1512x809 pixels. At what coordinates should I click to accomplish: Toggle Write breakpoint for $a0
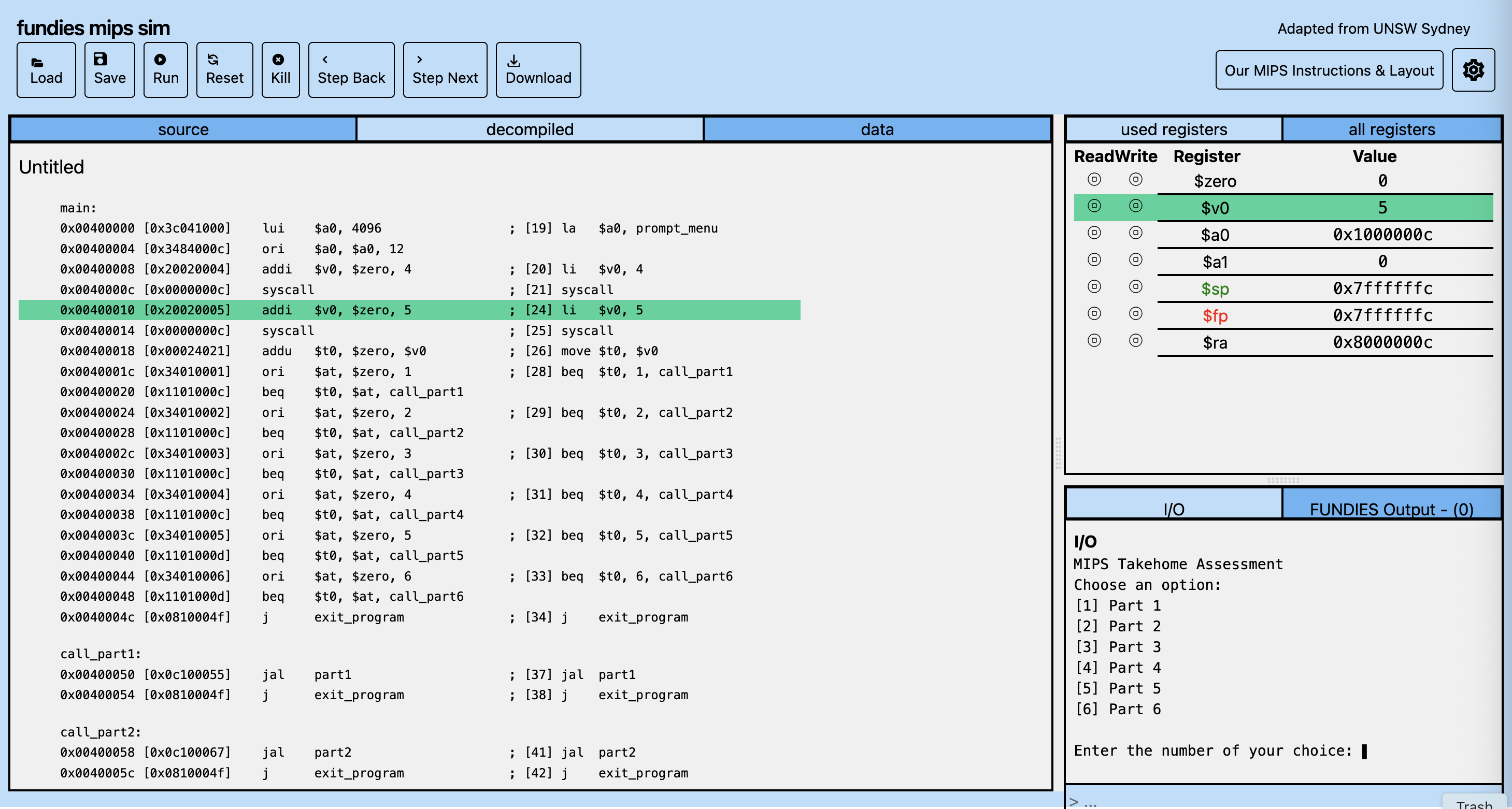click(x=1136, y=233)
